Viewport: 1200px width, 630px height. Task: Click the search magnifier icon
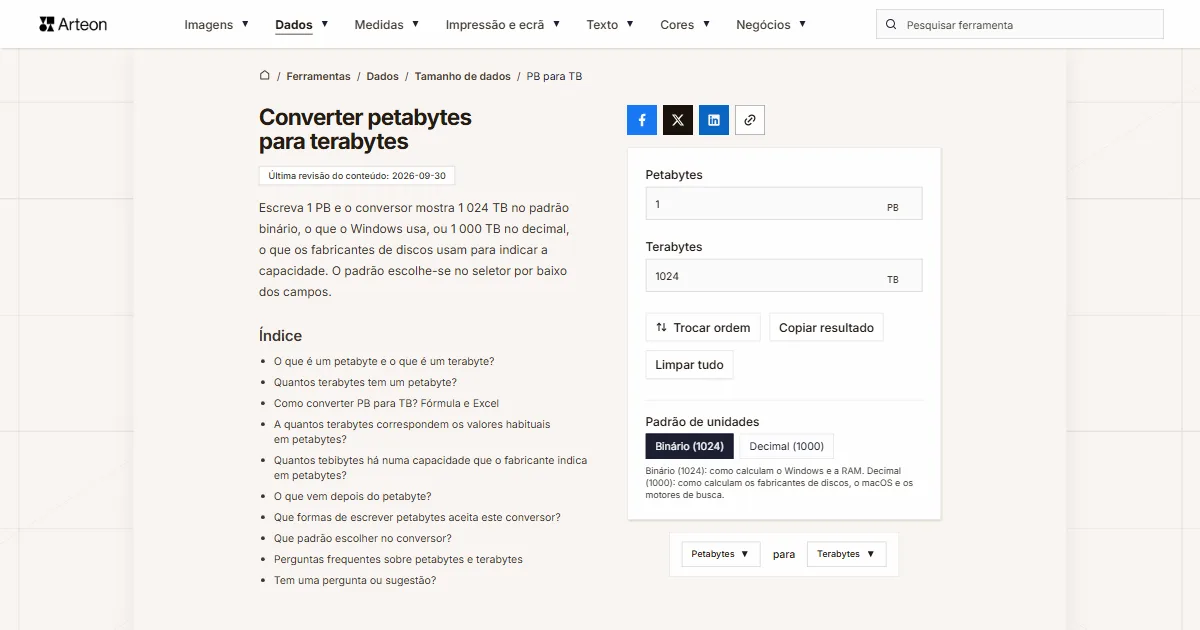coord(892,25)
